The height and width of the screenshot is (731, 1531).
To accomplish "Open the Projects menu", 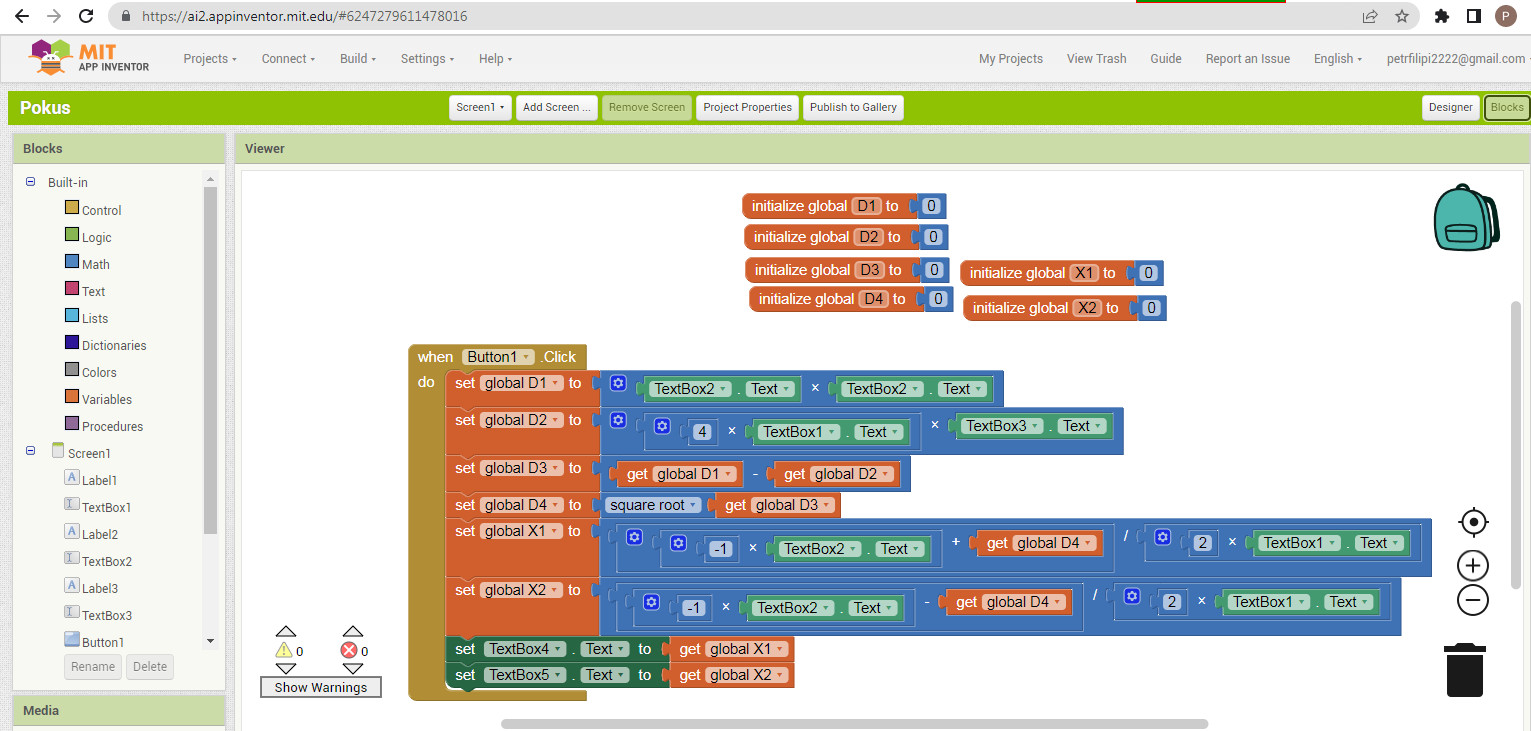I will pyautogui.click(x=210, y=59).
